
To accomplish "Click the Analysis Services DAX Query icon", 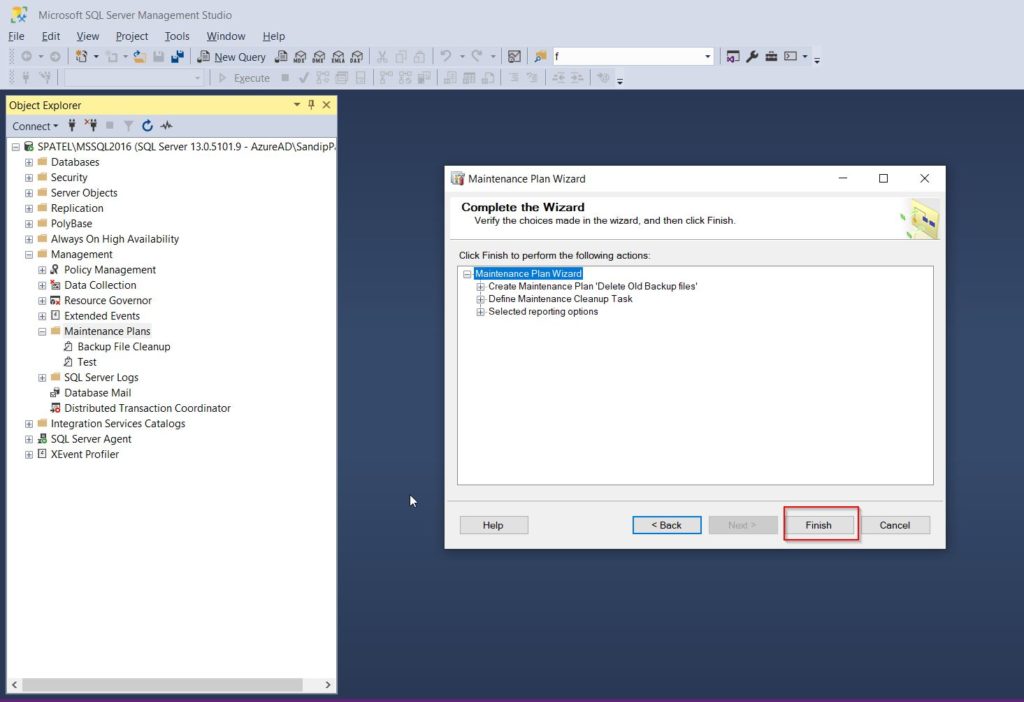I will coord(357,57).
